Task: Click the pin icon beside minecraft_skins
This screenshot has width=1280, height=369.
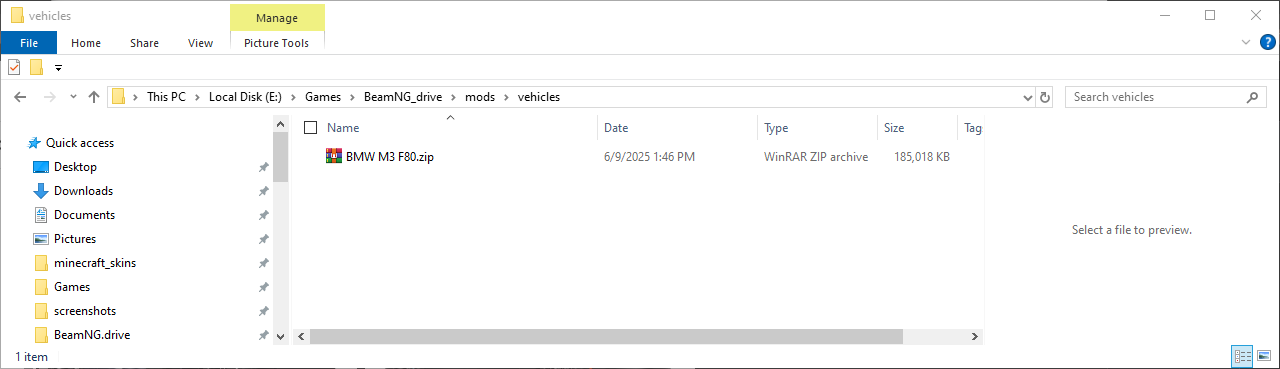Action: (x=263, y=263)
